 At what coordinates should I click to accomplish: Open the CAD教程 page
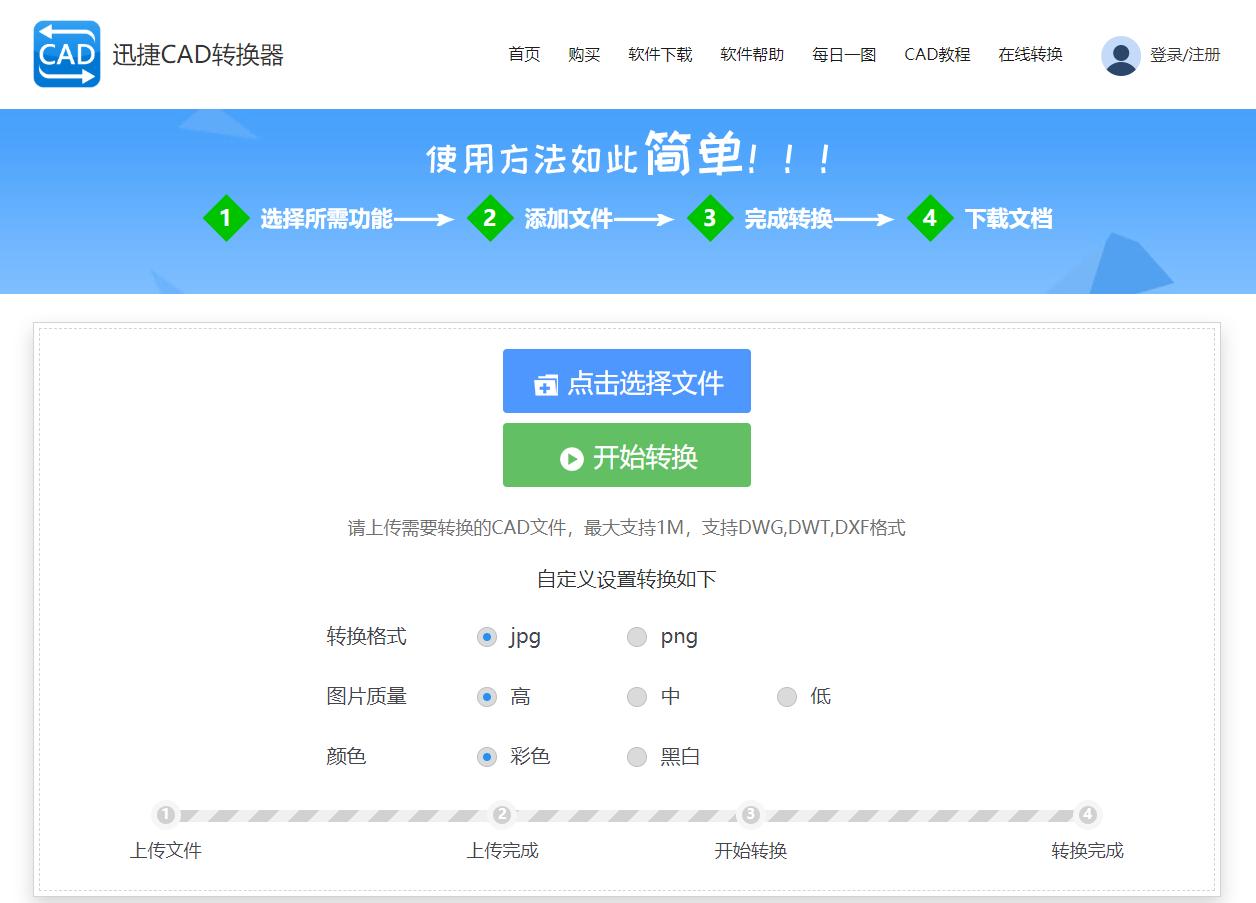click(936, 55)
